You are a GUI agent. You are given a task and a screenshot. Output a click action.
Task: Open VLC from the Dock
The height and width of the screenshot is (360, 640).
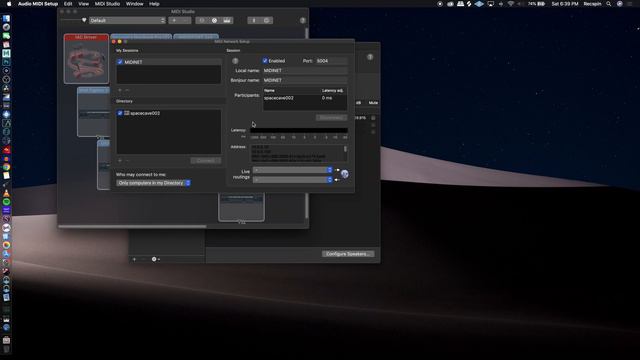[x=6, y=193]
